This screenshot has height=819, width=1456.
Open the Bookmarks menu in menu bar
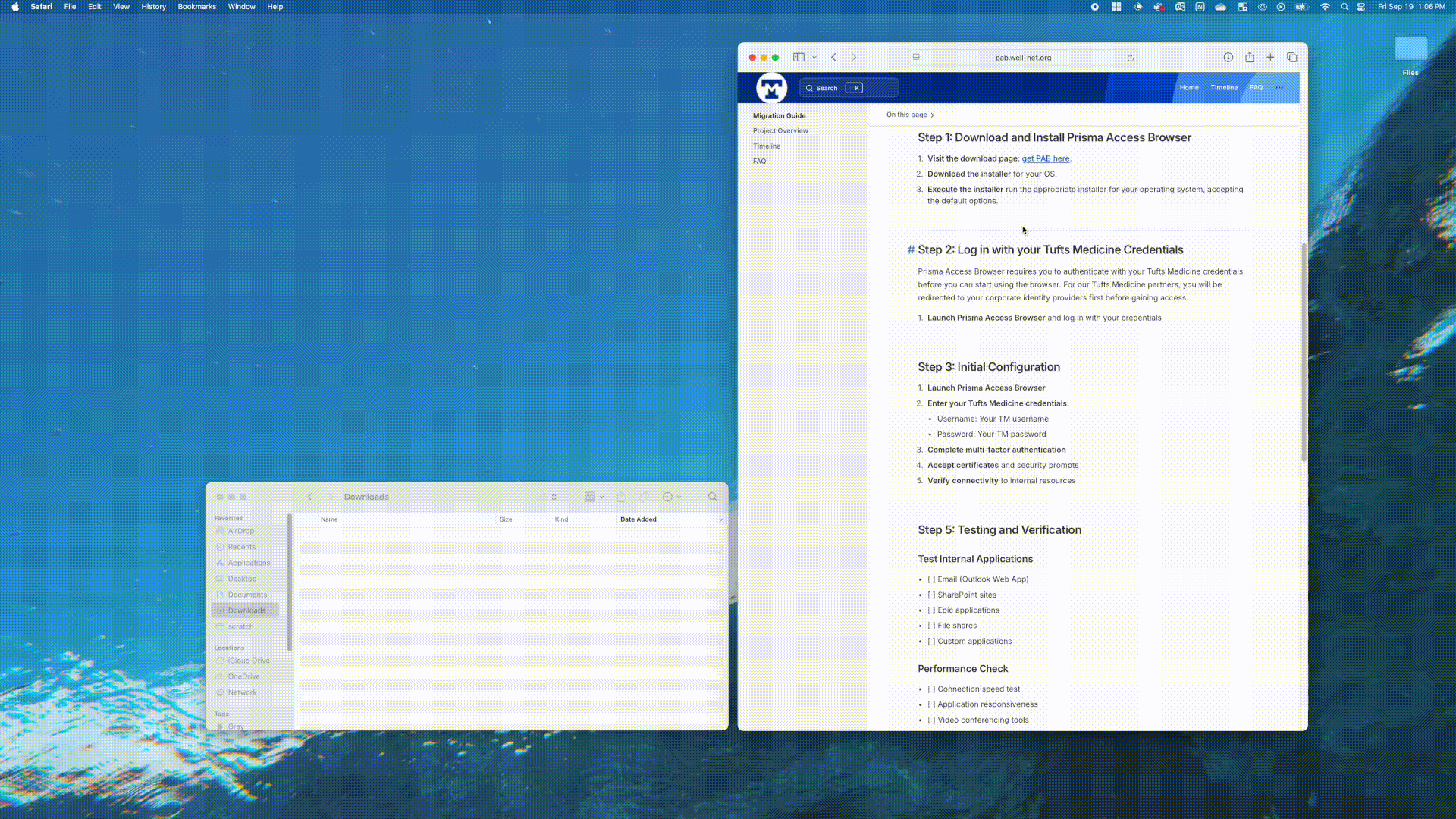[196, 6]
